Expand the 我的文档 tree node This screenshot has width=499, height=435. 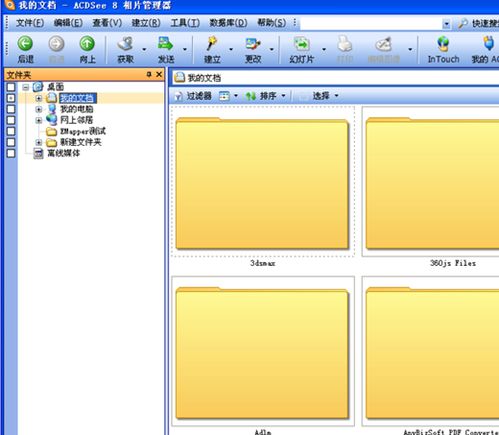pyautogui.click(x=39, y=98)
